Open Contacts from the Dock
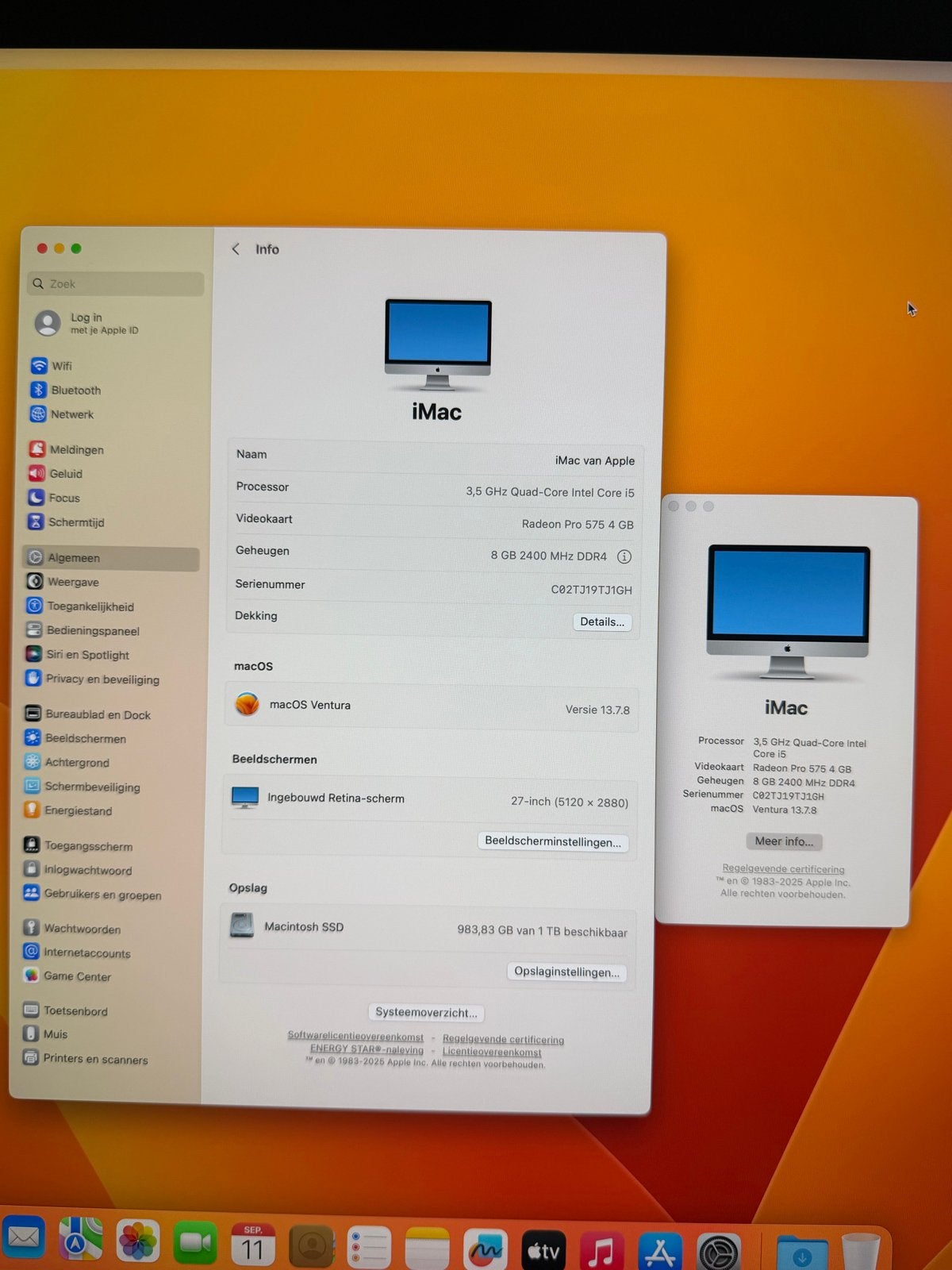The width and height of the screenshot is (952, 1270). point(312,1246)
